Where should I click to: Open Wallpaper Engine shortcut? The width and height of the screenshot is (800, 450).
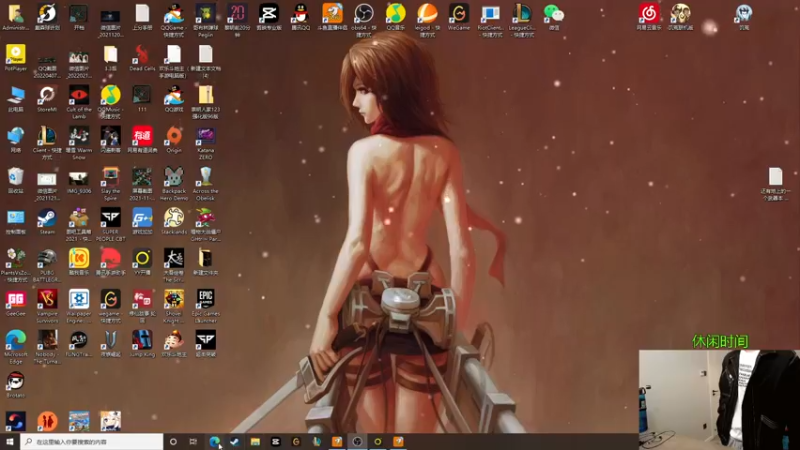79,307
